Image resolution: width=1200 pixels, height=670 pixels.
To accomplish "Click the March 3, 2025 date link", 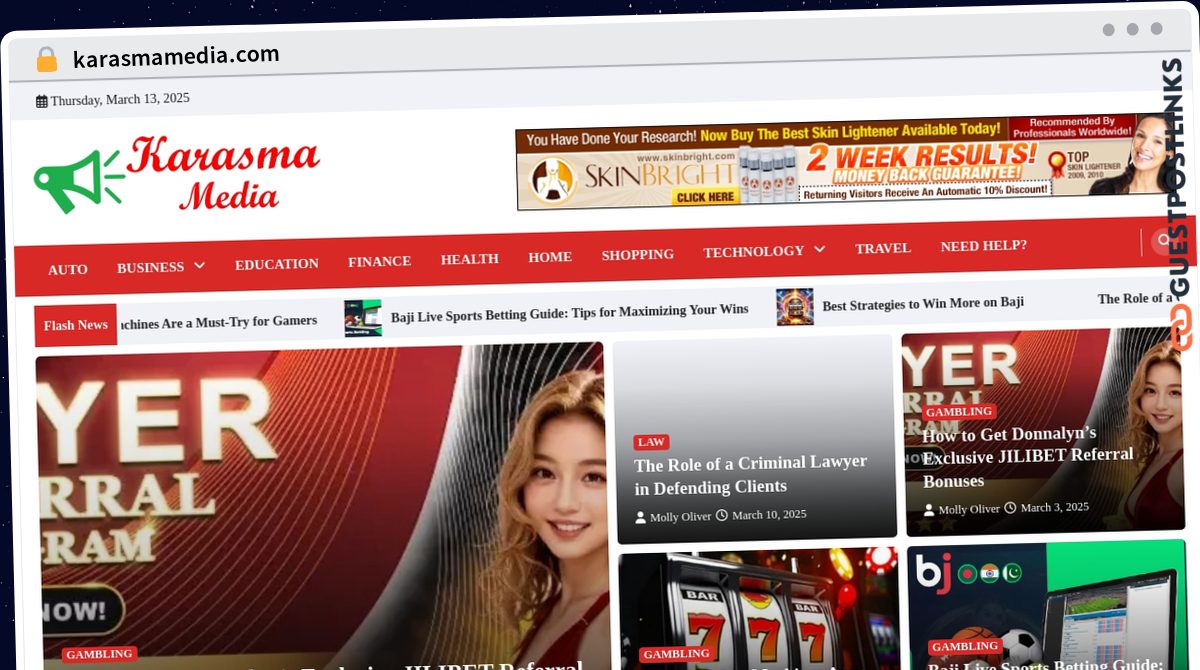I will pos(1055,507).
